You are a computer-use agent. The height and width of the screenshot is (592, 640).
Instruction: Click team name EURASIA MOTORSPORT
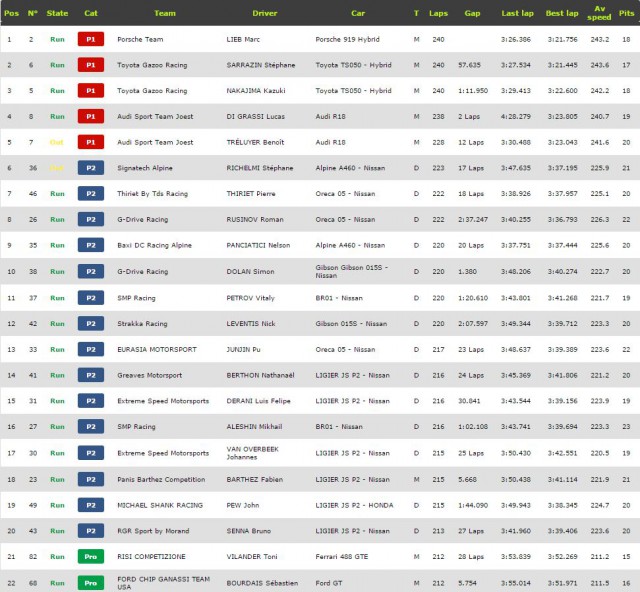click(x=157, y=349)
